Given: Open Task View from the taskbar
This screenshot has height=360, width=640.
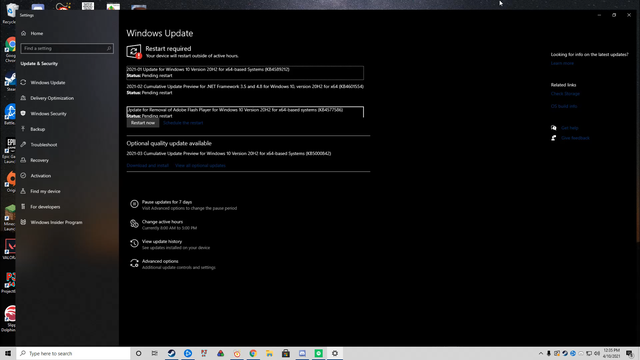Looking at the screenshot, I should (x=155, y=353).
